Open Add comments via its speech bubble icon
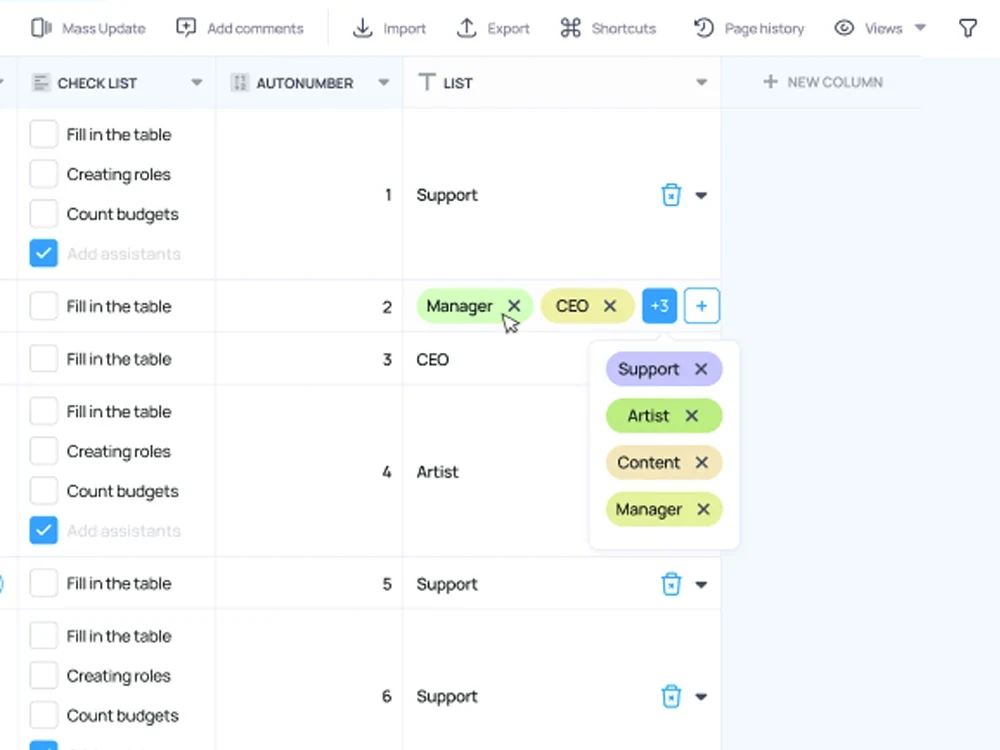The image size is (1000, 750). pyautogui.click(x=186, y=28)
